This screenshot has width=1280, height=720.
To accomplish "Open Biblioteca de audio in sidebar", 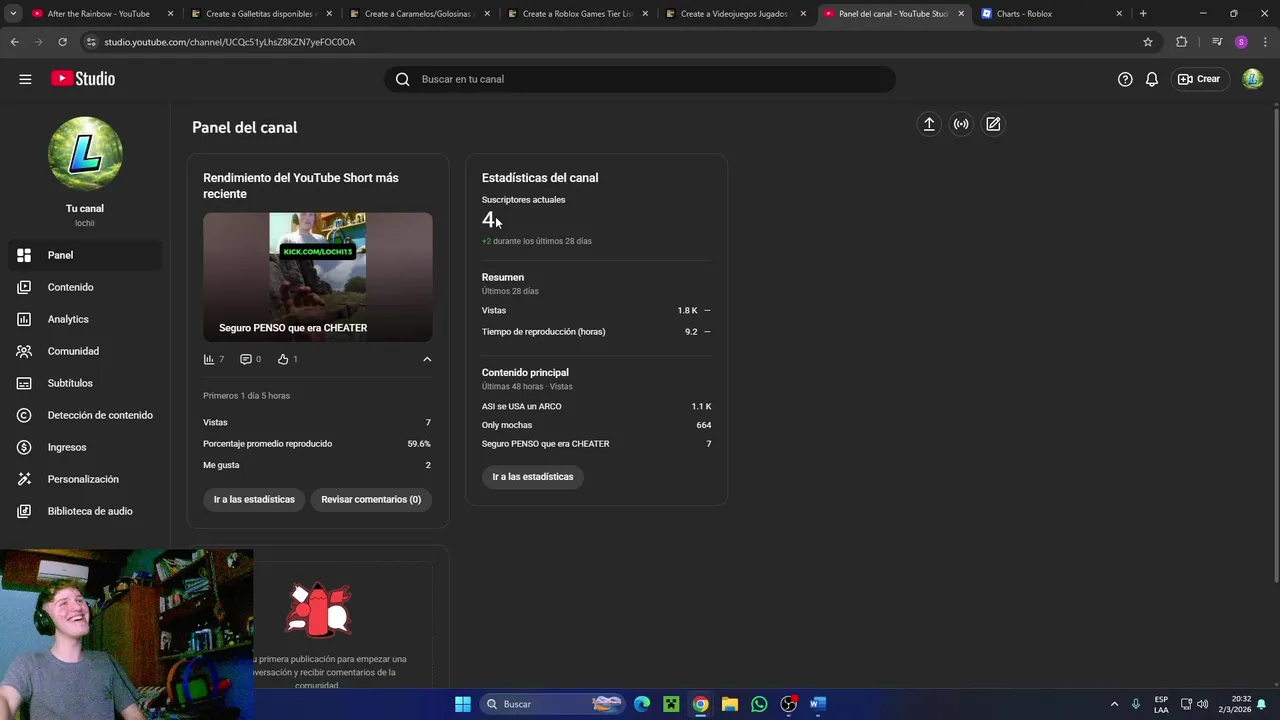I will tap(85, 511).
